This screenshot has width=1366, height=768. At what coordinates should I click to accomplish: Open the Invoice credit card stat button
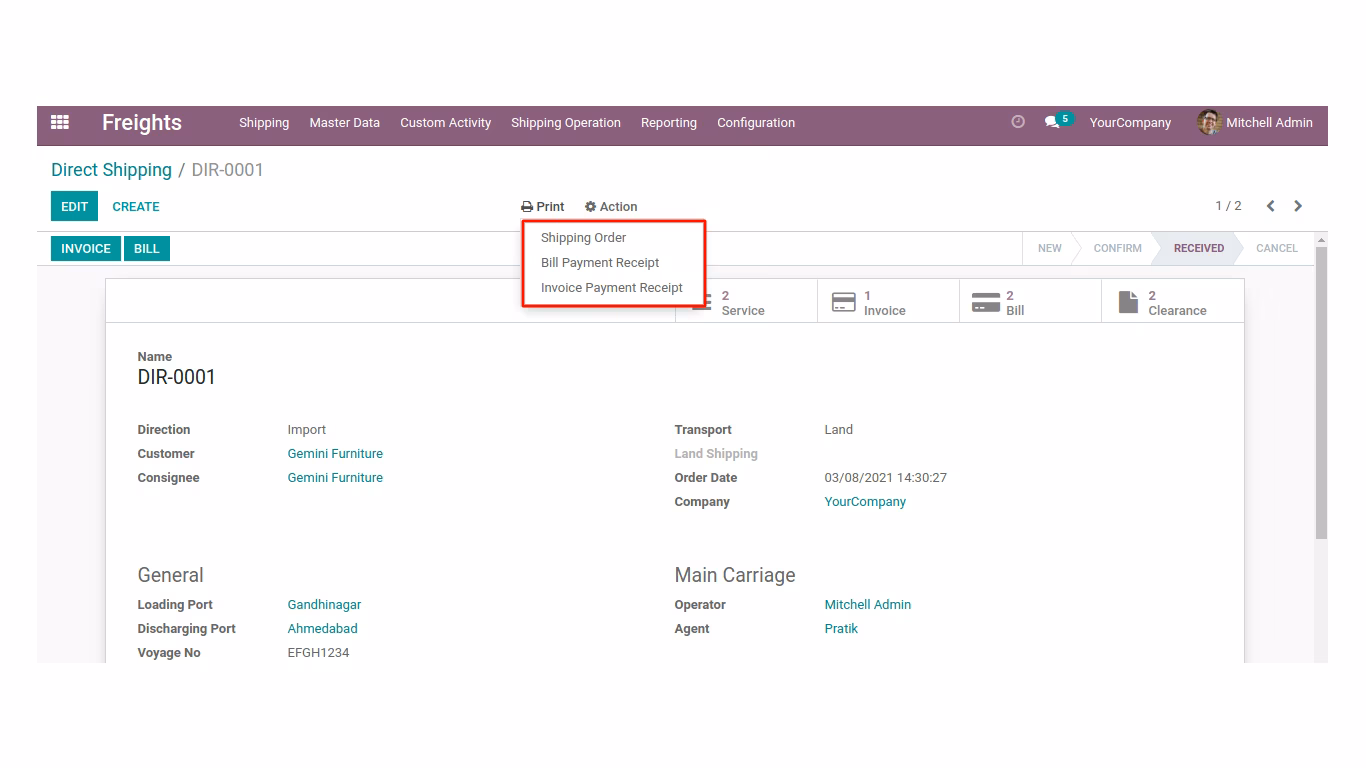pyautogui.click(x=888, y=302)
